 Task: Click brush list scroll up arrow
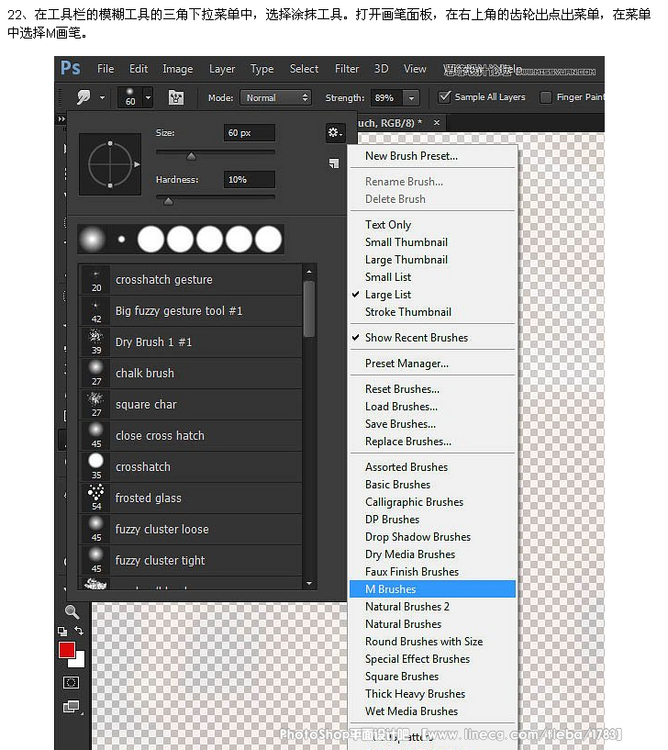[x=309, y=271]
